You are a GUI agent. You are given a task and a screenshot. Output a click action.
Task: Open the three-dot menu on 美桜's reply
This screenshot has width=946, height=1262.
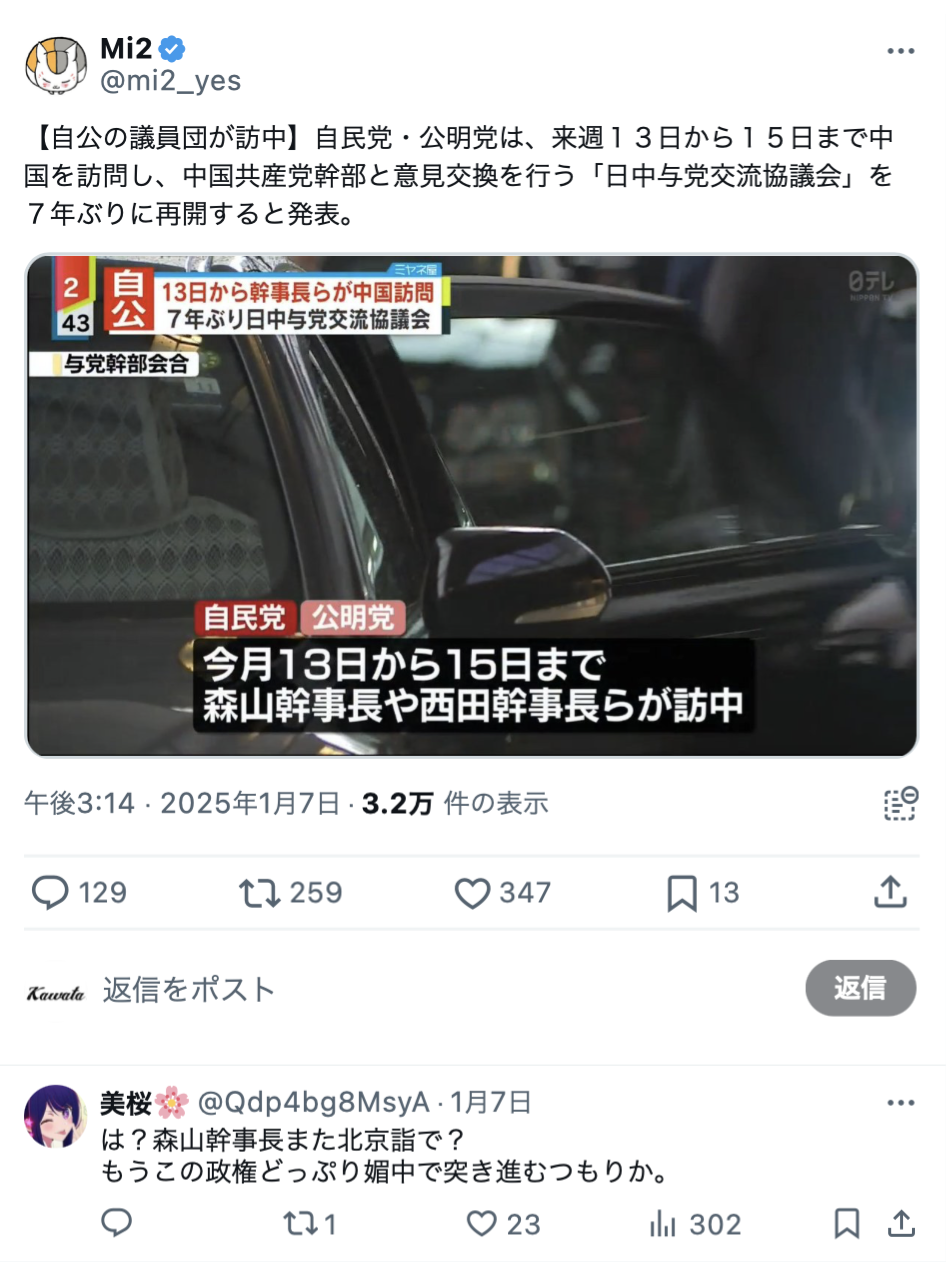coord(901,1103)
